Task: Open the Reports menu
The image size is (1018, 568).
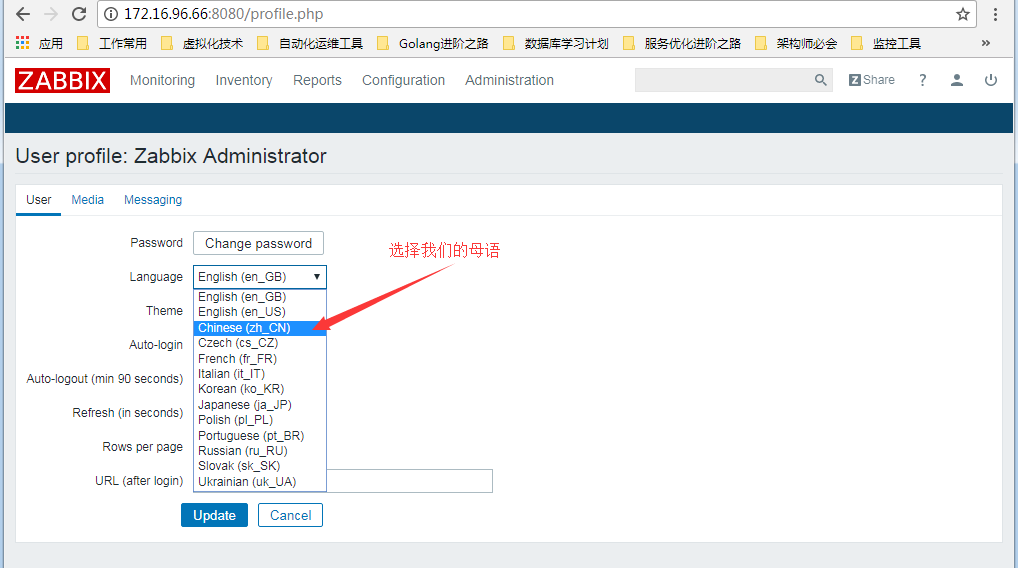Action: tap(317, 80)
